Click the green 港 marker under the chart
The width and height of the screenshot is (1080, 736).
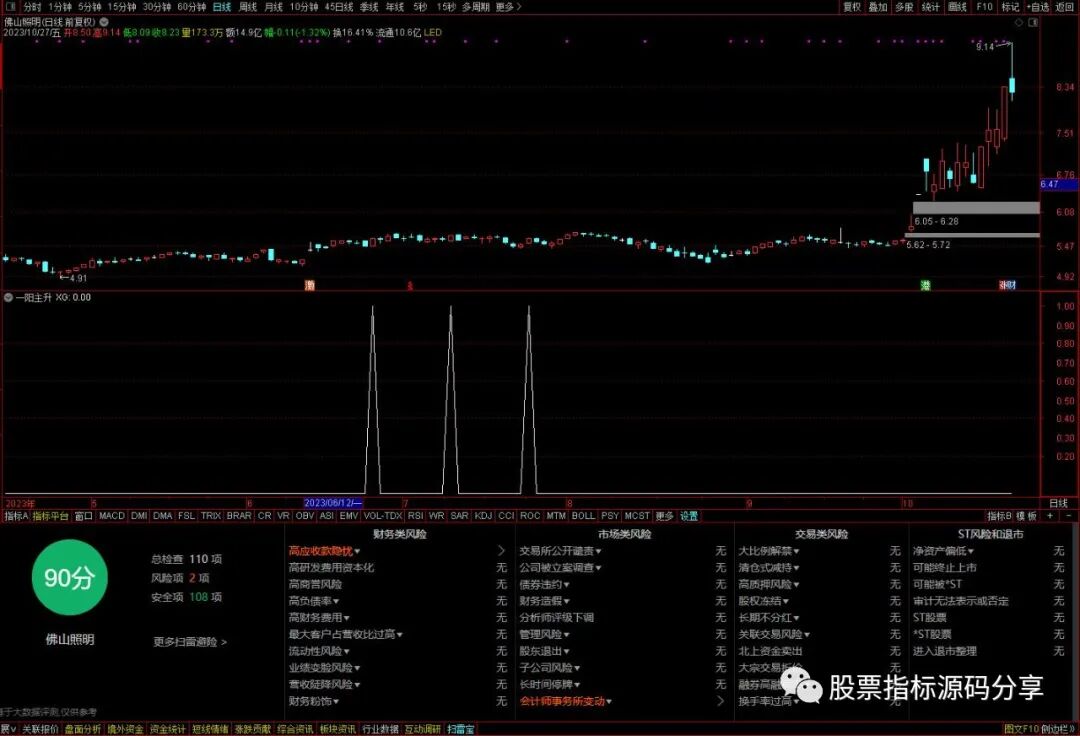(x=925, y=285)
